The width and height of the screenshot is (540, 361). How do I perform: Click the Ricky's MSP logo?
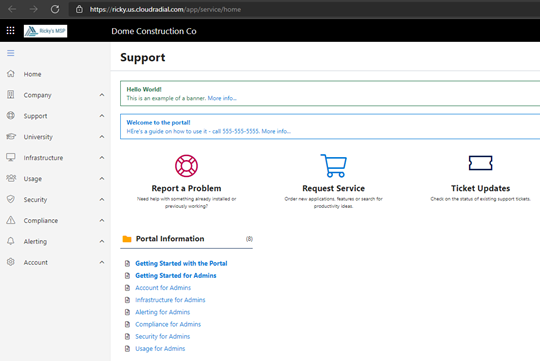(45, 31)
